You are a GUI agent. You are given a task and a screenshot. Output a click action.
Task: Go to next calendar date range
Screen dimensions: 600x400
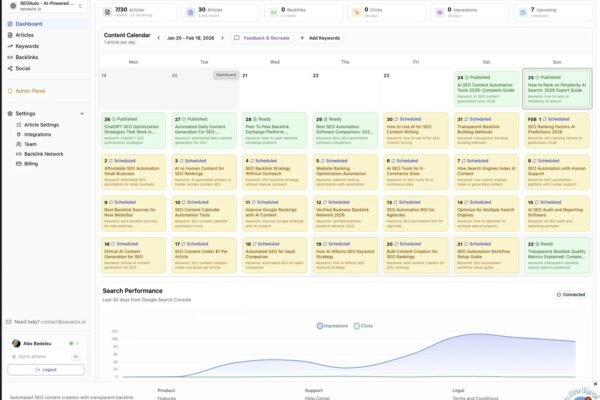[x=222, y=38]
